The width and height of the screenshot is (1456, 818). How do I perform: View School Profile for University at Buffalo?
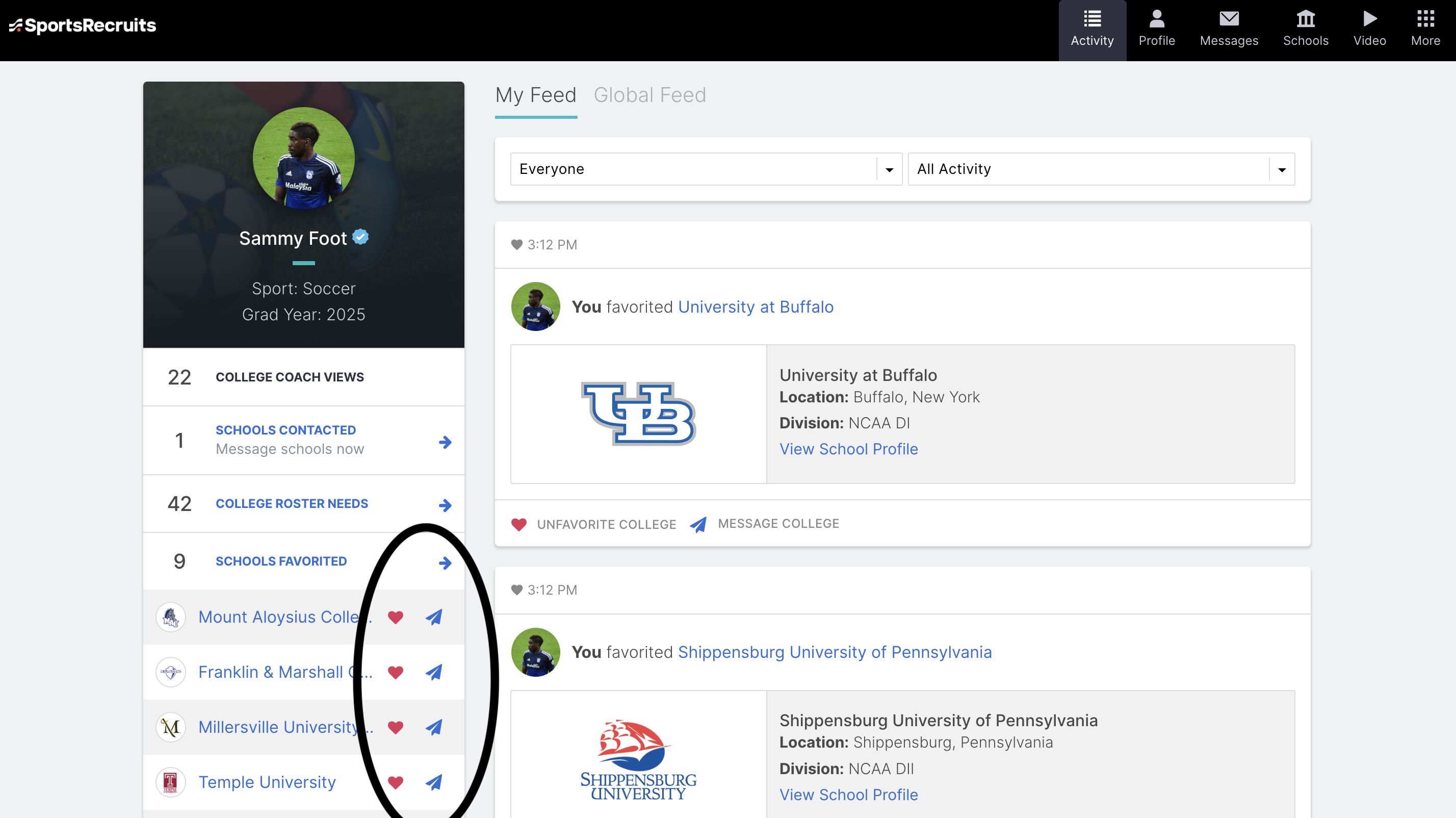tap(848, 449)
